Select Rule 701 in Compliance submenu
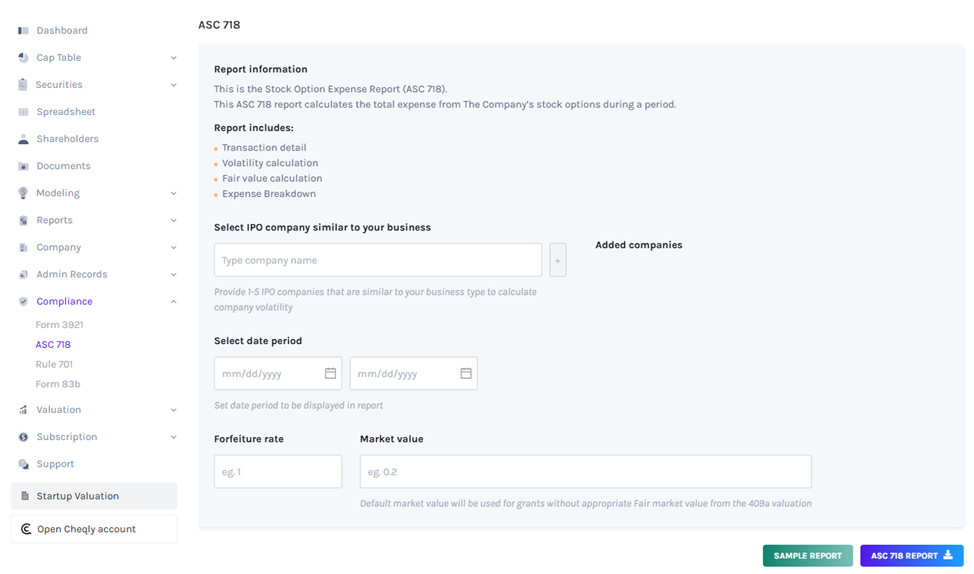The image size is (974, 574). click(x=54, y=364)
